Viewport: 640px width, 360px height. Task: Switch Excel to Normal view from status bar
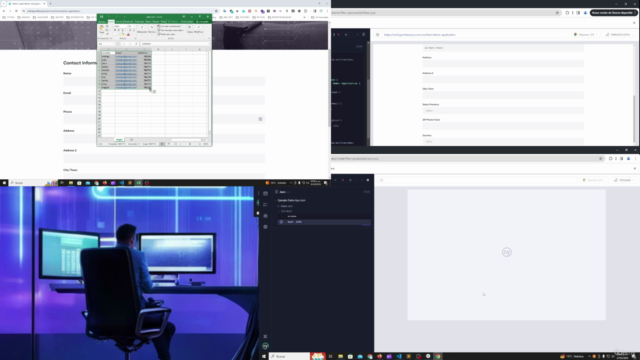click(162, 144)
